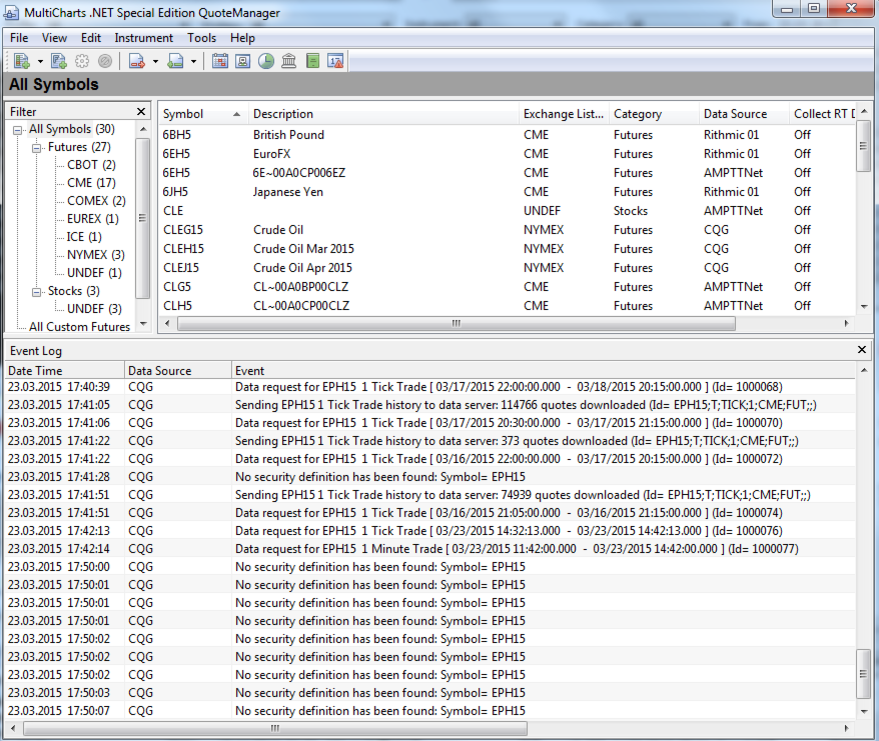Select the 6JH5 Japanese Yen row
This screenshot has width=879, height=741.
click(x=507, y=192)
